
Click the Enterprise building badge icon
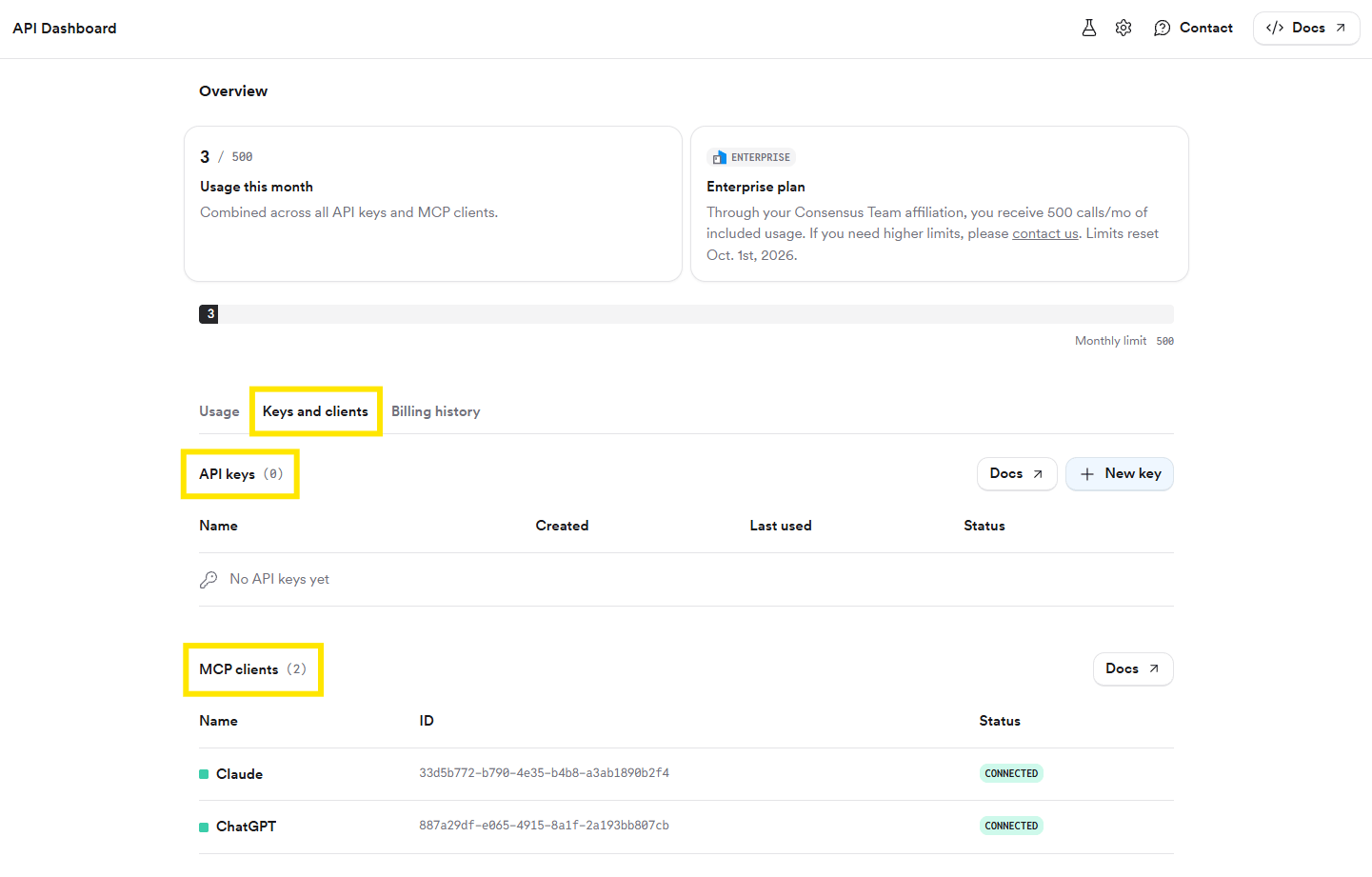tap(720, 158)
